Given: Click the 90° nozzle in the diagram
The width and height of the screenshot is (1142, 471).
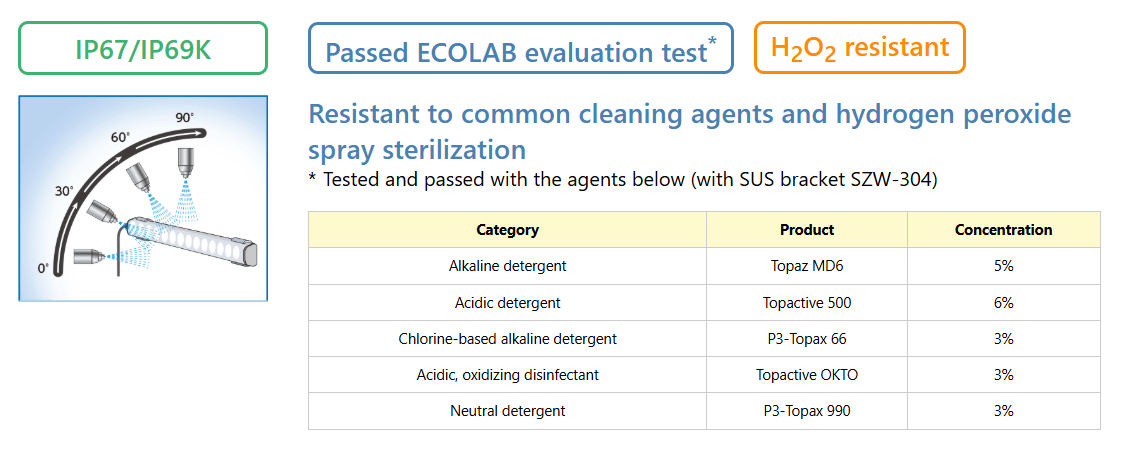Looking at the screenshot, I should (x=185, y=162).
